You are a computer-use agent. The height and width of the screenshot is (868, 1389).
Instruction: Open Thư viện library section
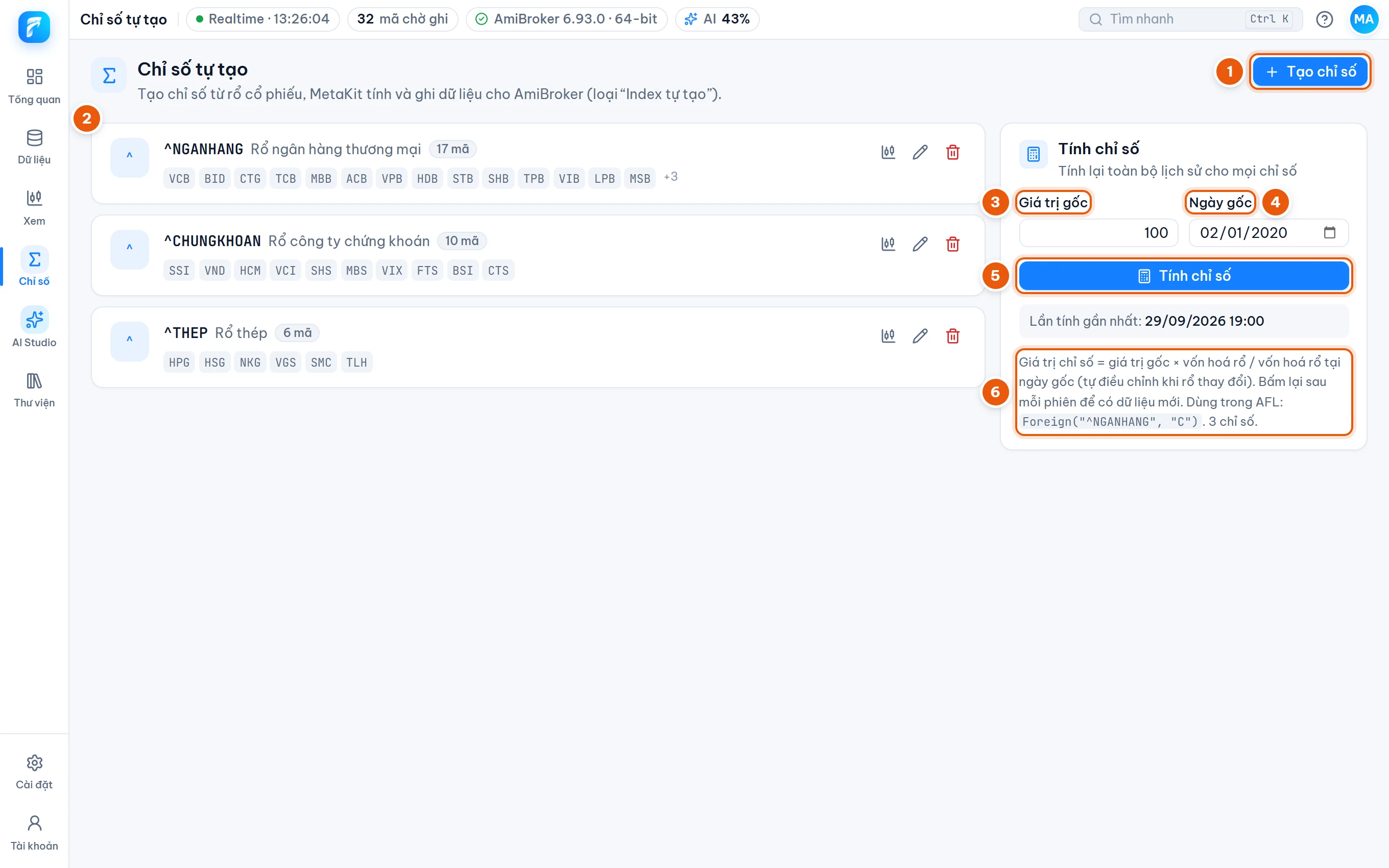tap(34, 390)
